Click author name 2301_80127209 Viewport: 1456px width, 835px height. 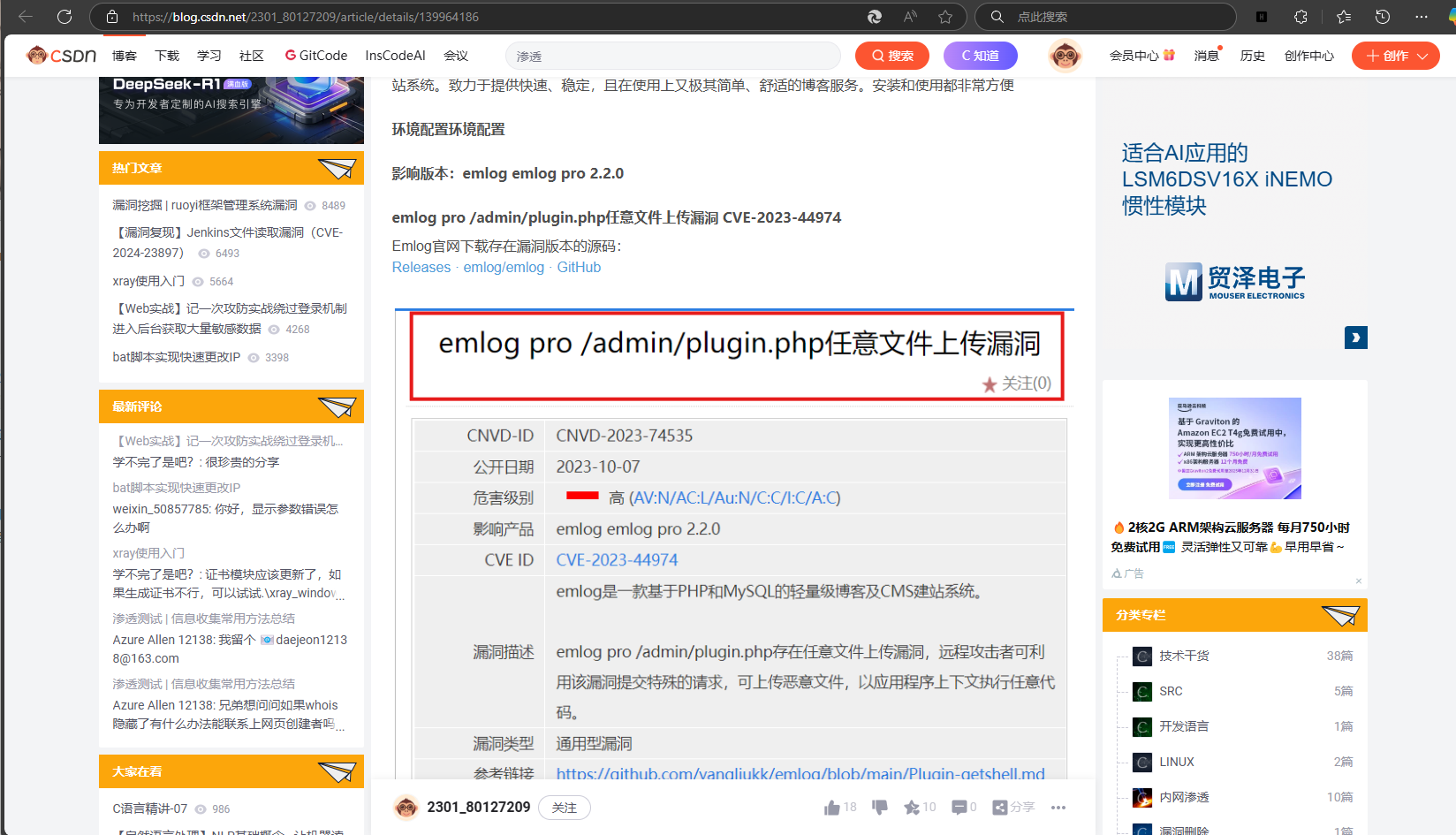click(x=479, y=808)
